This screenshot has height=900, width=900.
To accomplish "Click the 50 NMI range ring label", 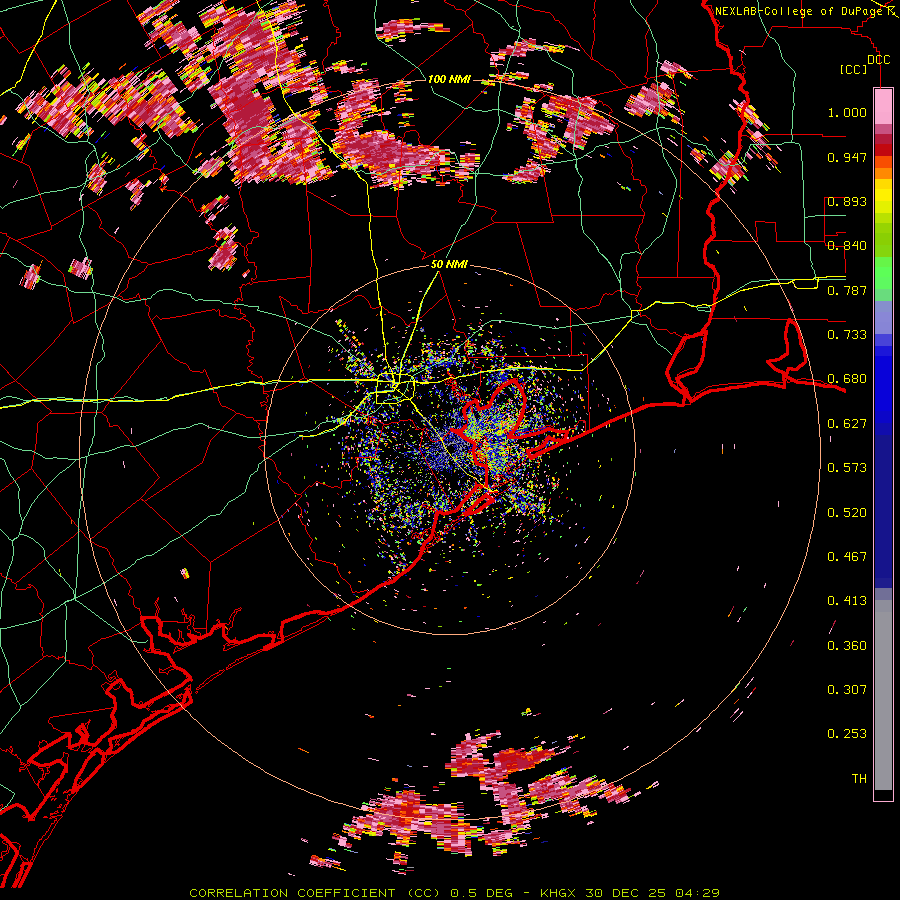I will [449, 265].
